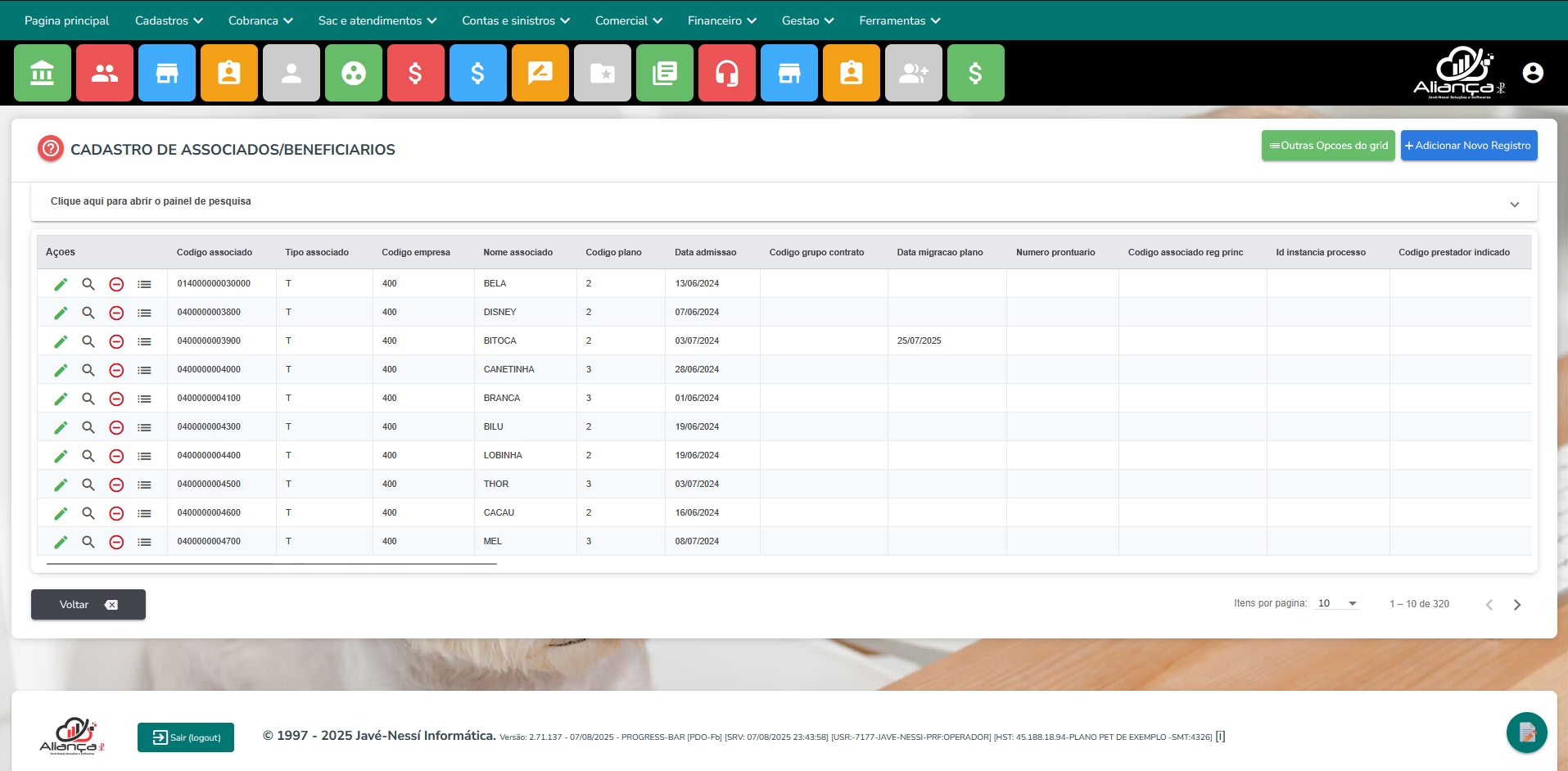Screen dimensions: 1568x771
Task: Open the floating document edit button
Action: 1526,732
